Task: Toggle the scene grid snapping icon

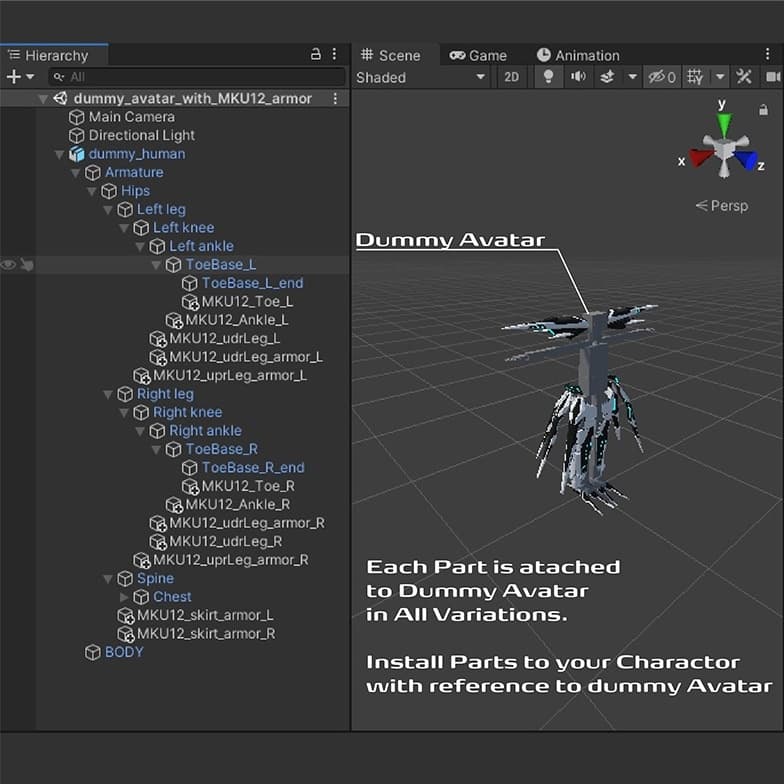Action: tap(695, 77)
